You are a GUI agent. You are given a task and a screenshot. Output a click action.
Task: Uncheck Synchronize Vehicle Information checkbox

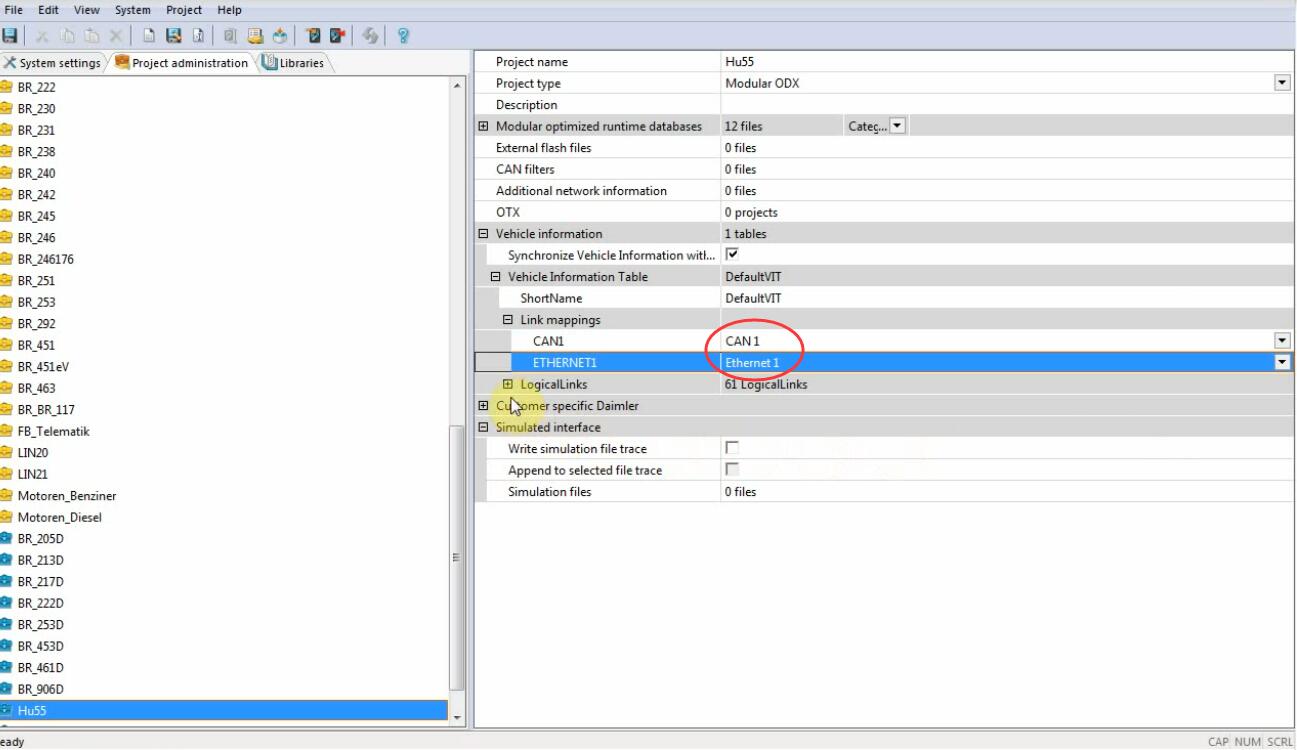(732, 255)
